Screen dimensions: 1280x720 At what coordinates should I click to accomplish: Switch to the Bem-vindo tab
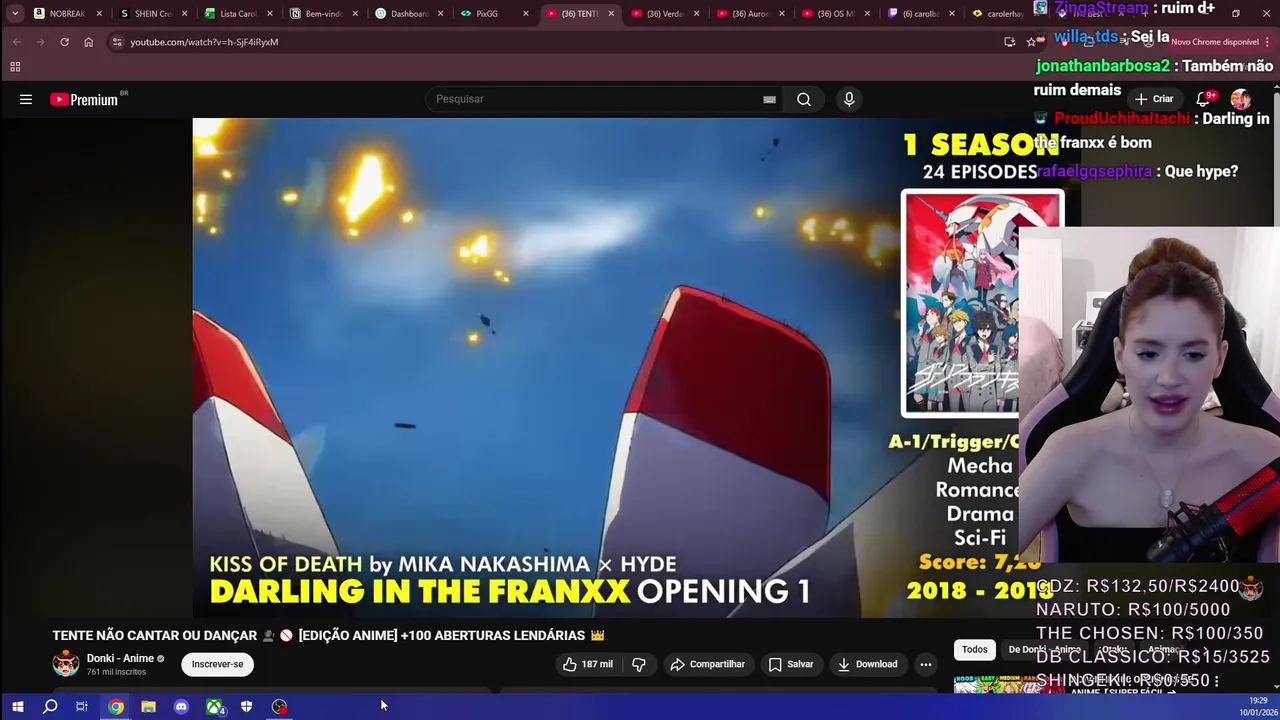[x=324, y=13]
